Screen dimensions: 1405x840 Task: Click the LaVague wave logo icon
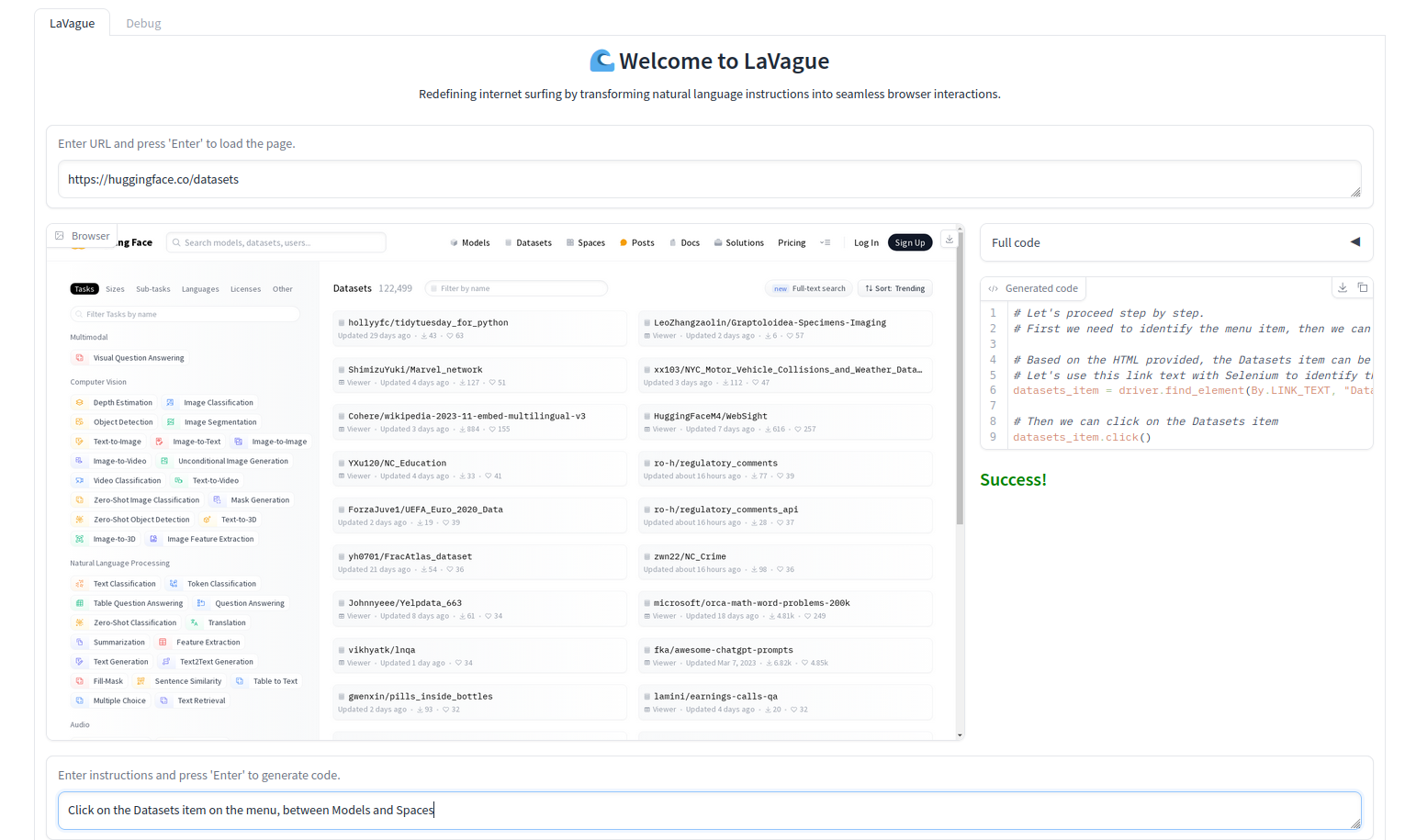(601, 61)
